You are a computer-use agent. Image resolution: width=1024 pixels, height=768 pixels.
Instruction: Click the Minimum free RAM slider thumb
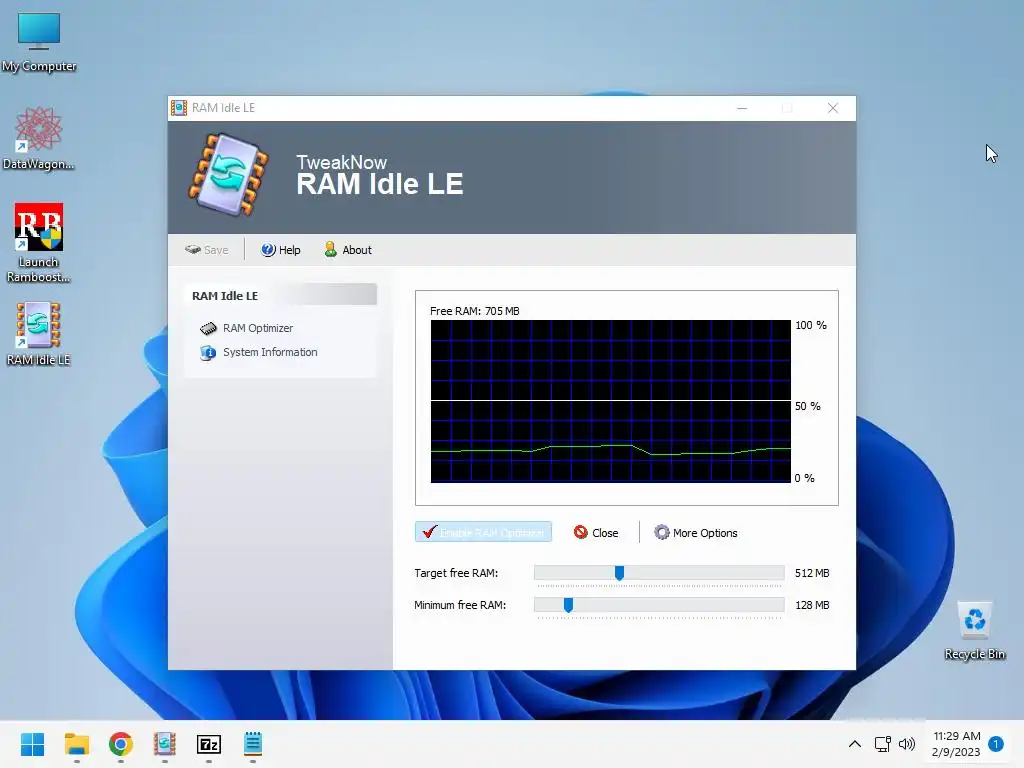568,605
